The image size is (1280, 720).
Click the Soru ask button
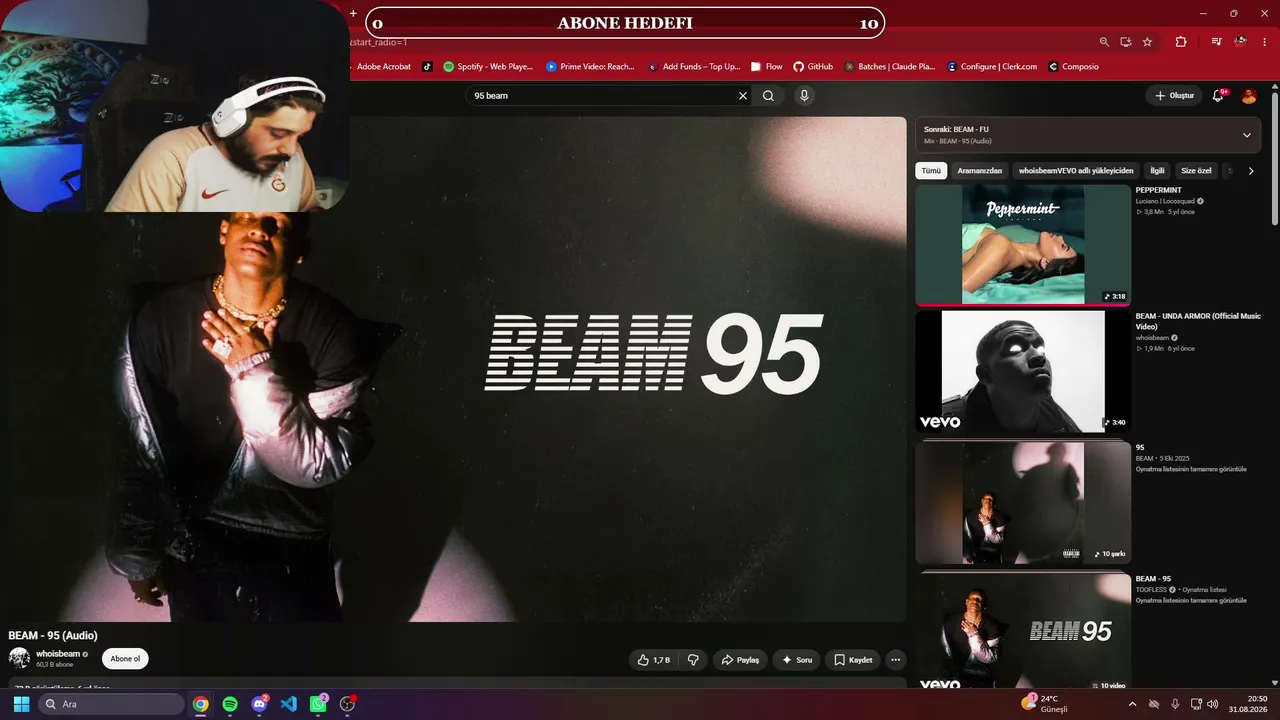(x=797, y=660)
